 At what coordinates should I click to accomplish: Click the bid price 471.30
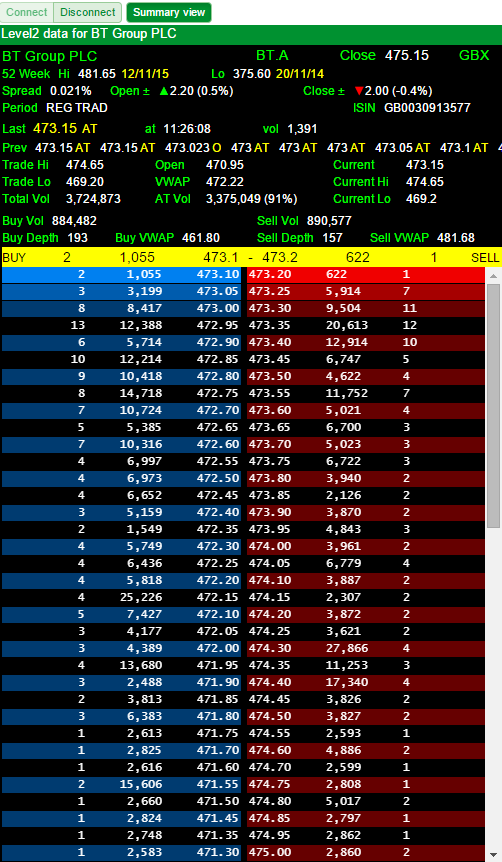click(x=218, y=853)
